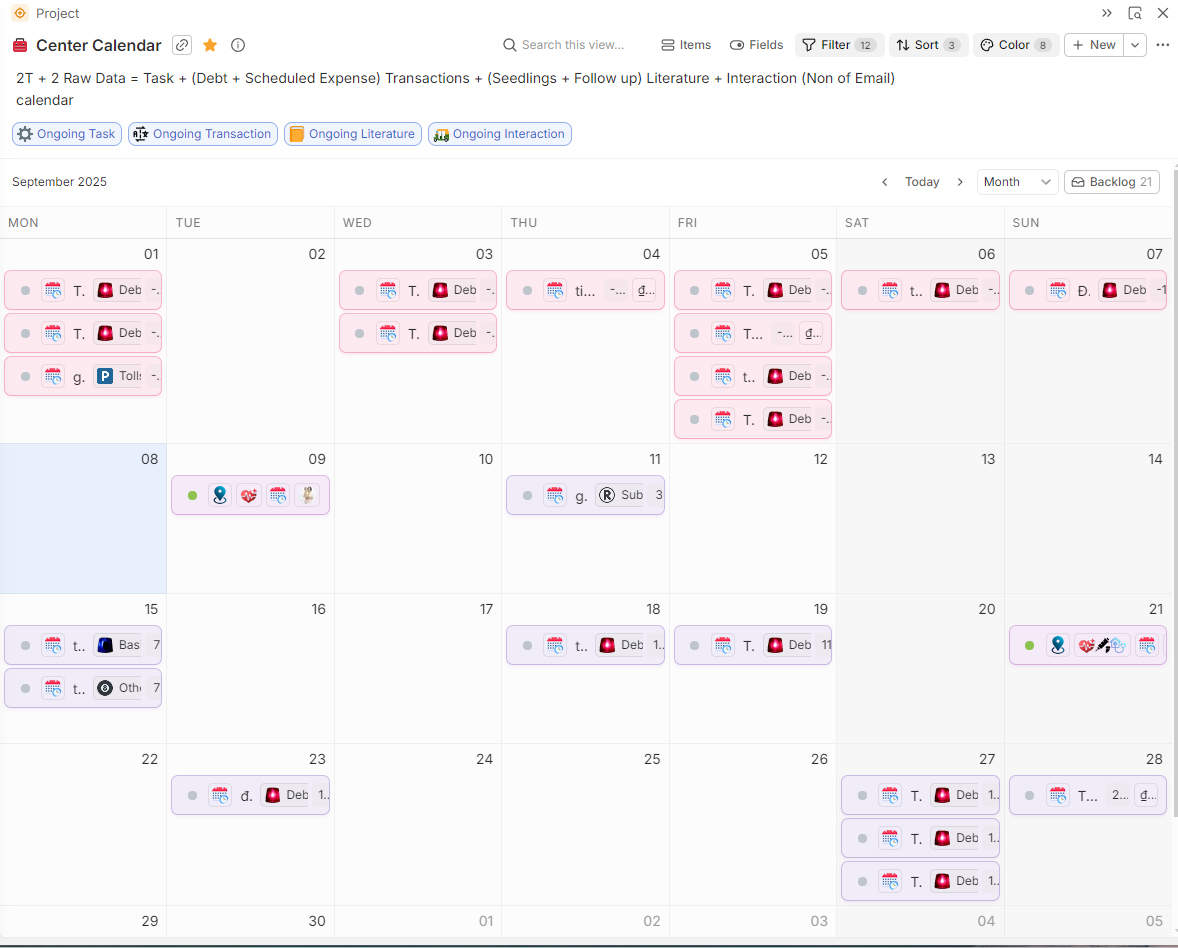Click the figure icon on Tuesday 09
Viewport: 1178px width, 948px height.
(307, 495)
